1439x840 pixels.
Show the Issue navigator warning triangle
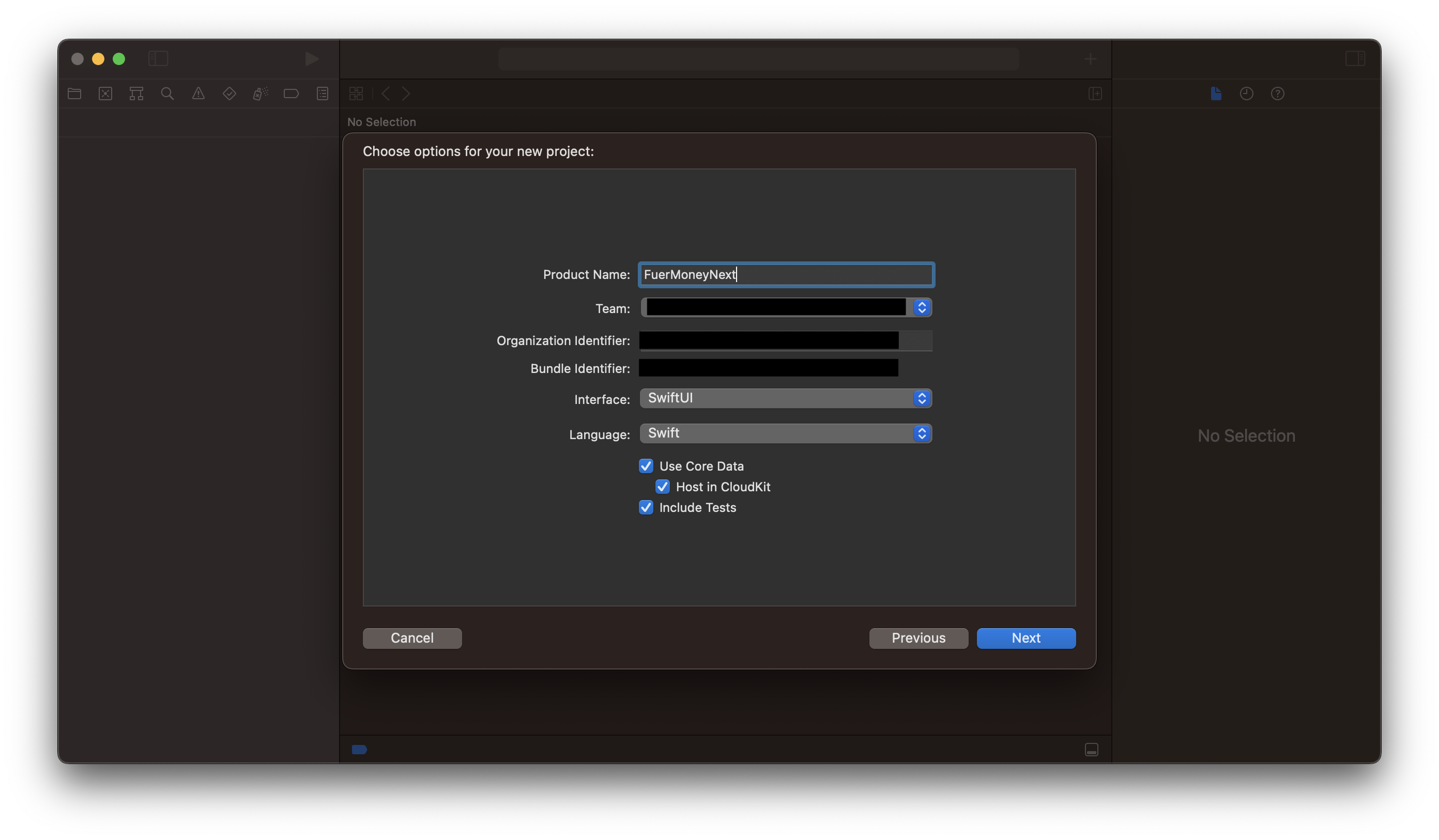(197, 93)
